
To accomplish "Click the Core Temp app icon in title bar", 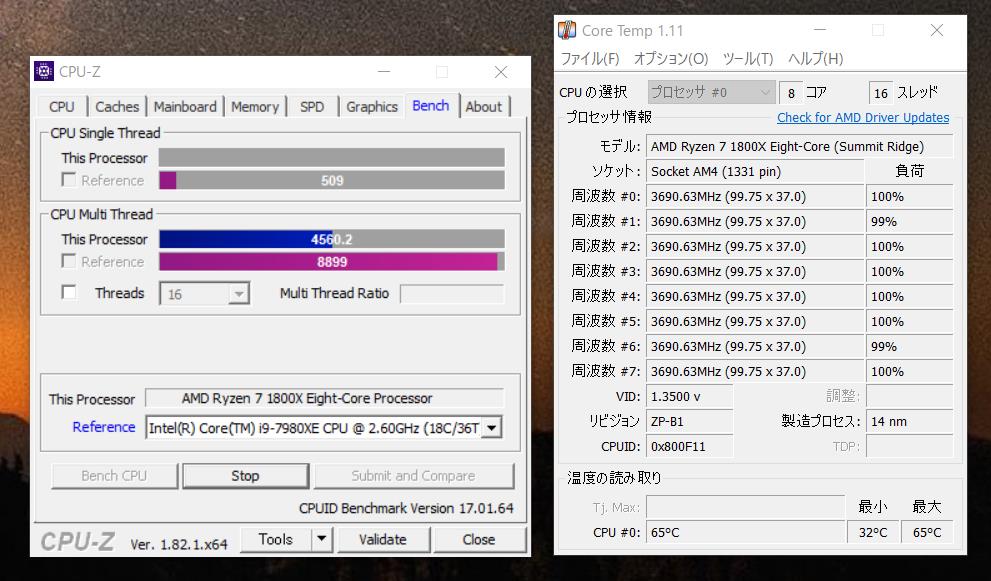I will tap(567, 30).
